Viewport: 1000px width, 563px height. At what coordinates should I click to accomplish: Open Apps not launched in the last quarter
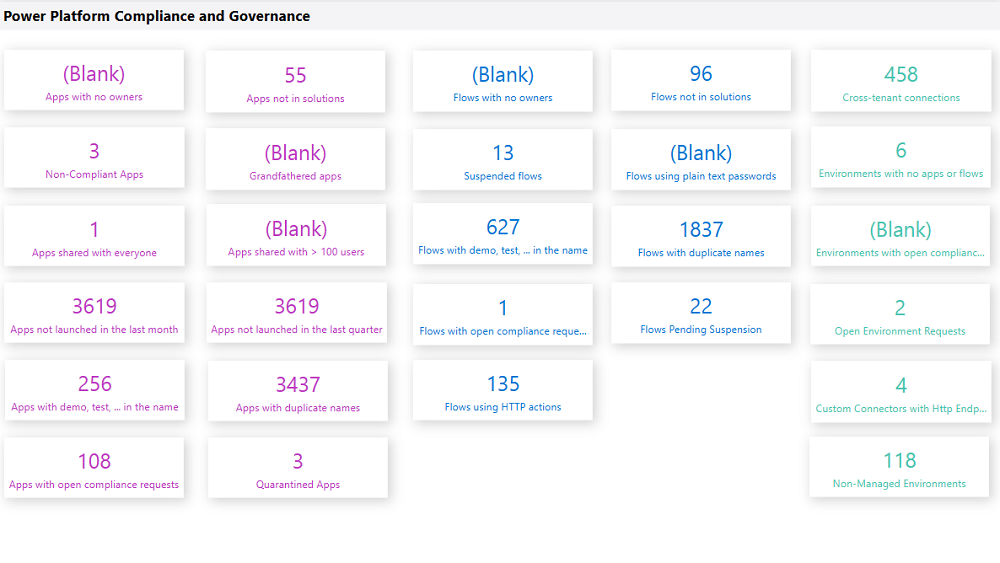pyautogui.click(x=297, y=312)
